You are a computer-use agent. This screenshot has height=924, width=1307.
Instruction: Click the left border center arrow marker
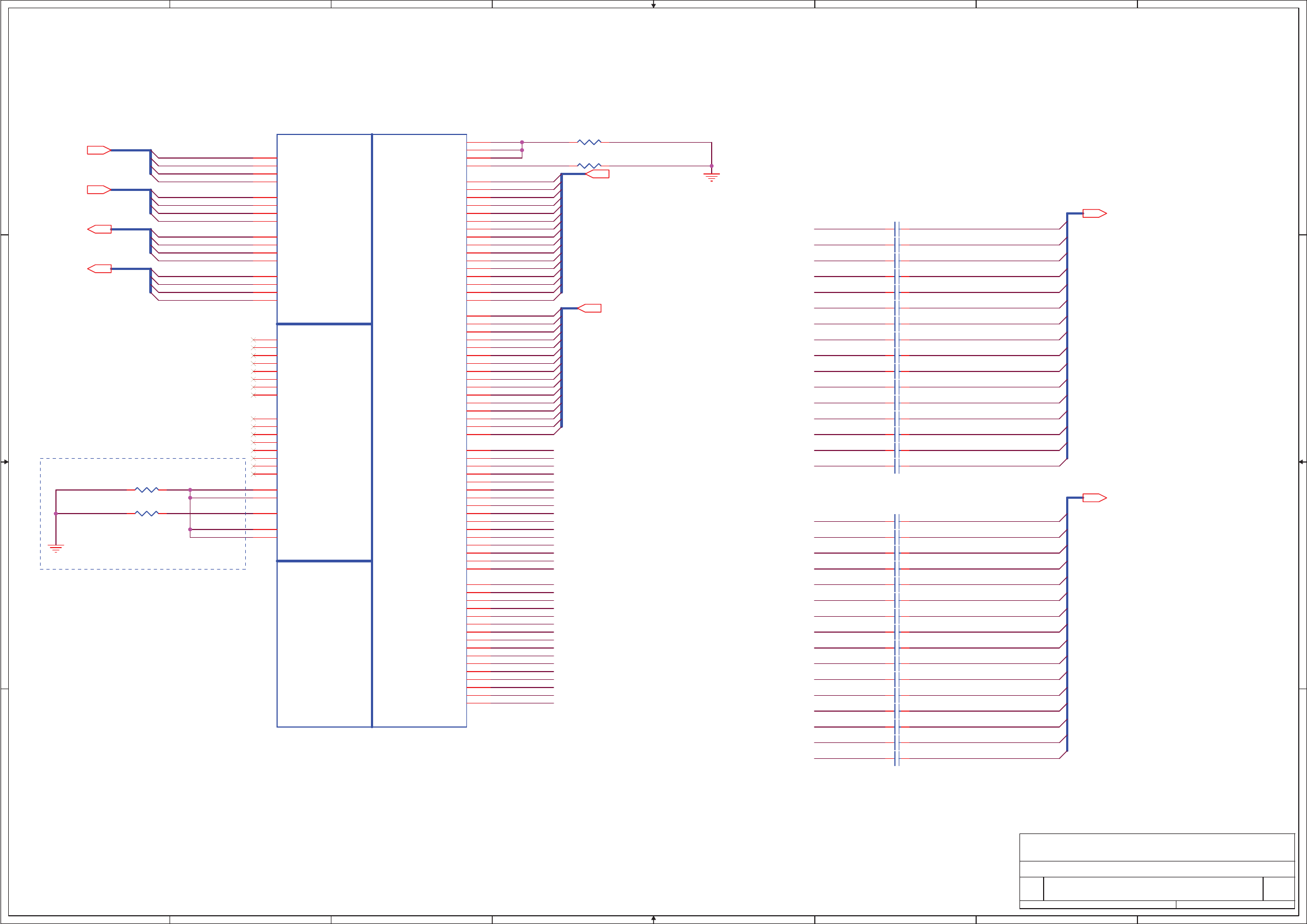5,461
